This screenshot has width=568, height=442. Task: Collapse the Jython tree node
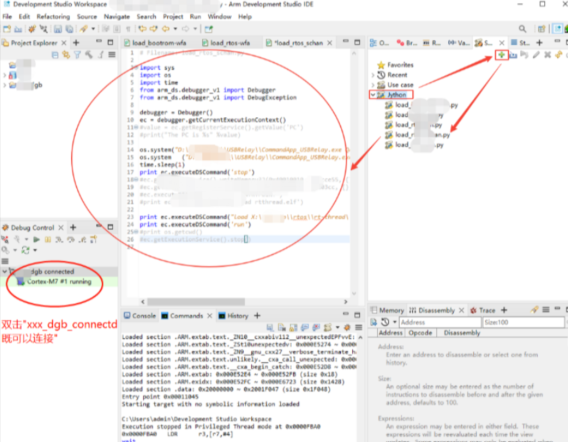tap(372, 95)
